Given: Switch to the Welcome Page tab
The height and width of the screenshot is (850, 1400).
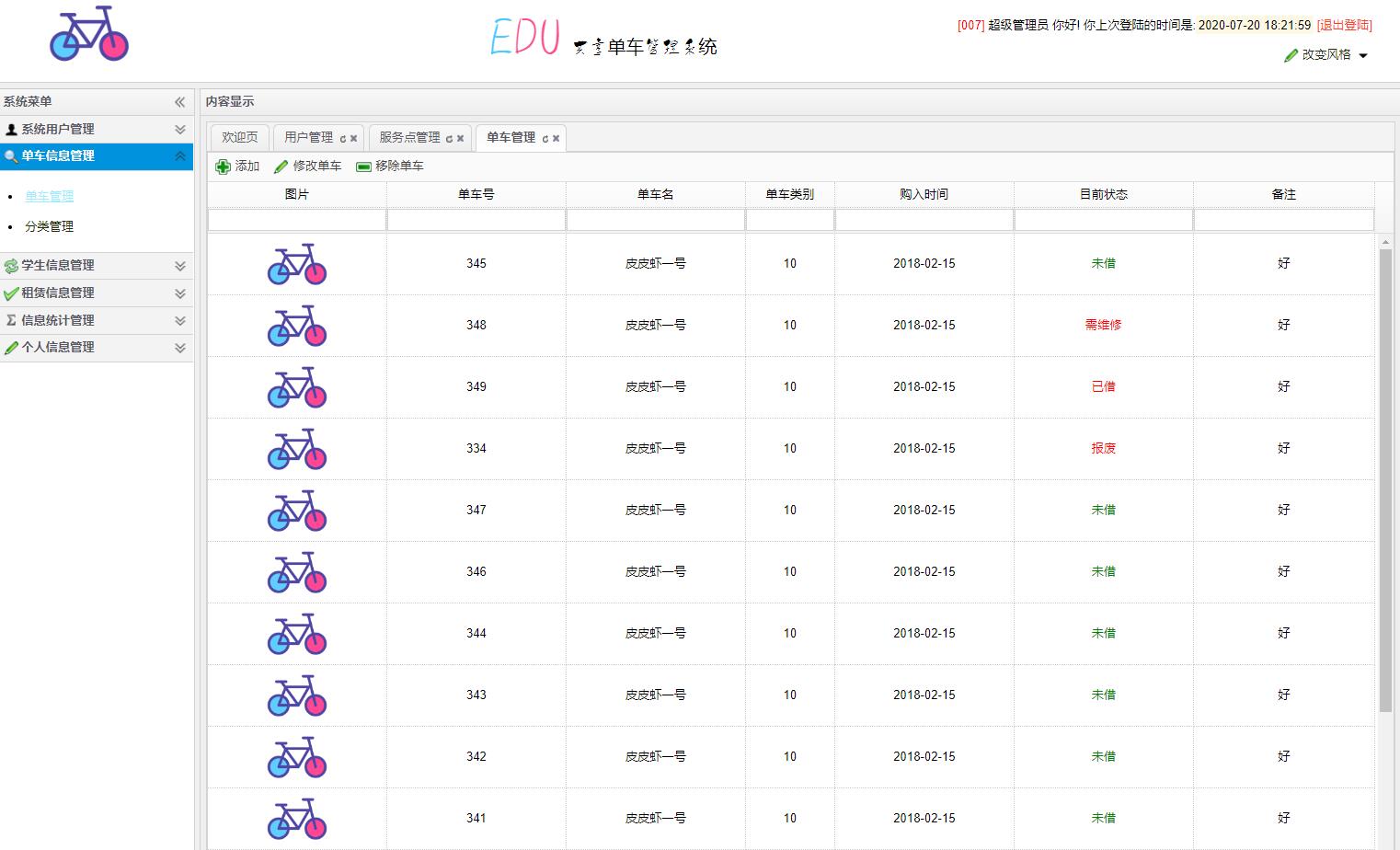Looking at the screenshot, I should tap(239, 137).
